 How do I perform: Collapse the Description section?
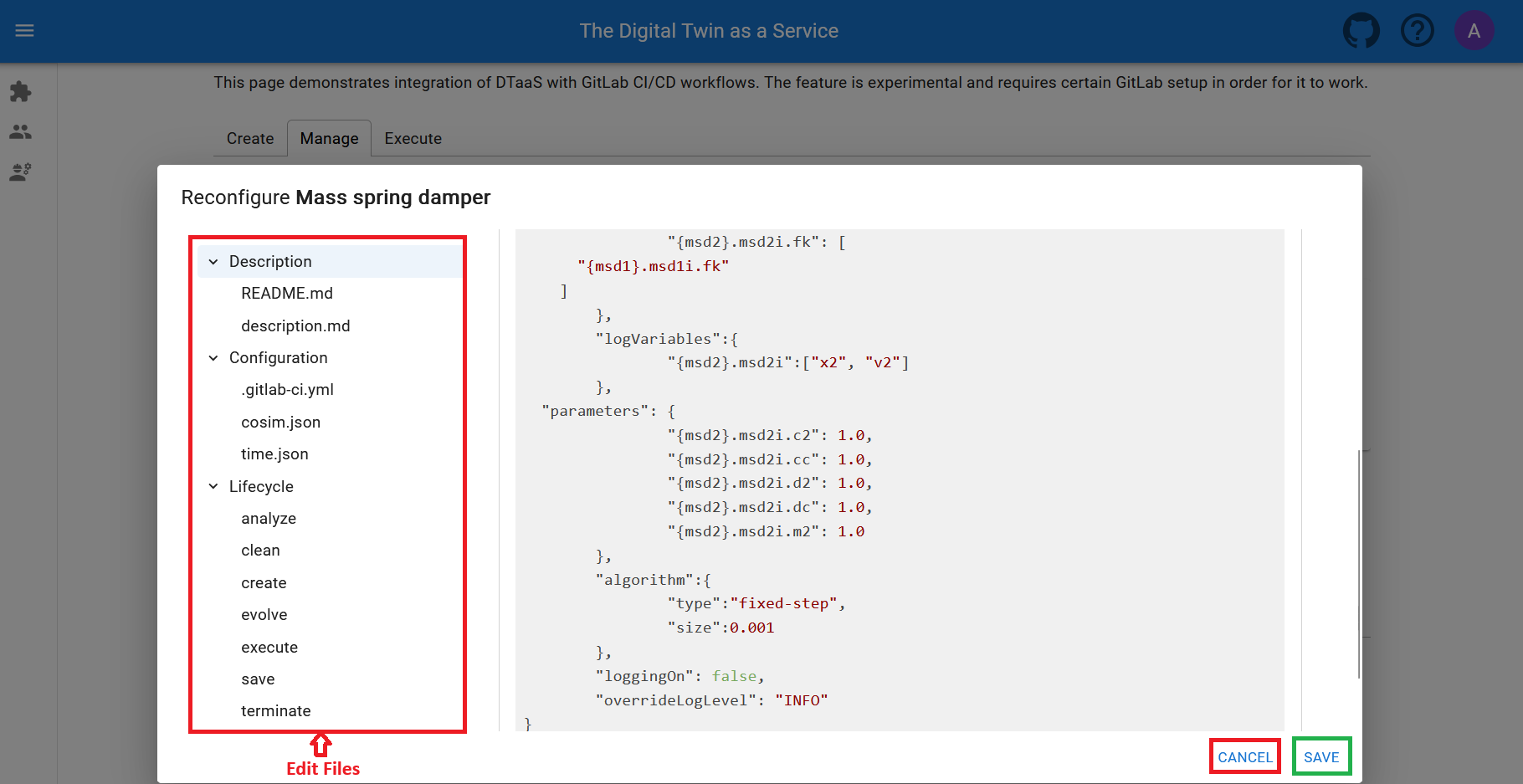(x=213, y=261)
